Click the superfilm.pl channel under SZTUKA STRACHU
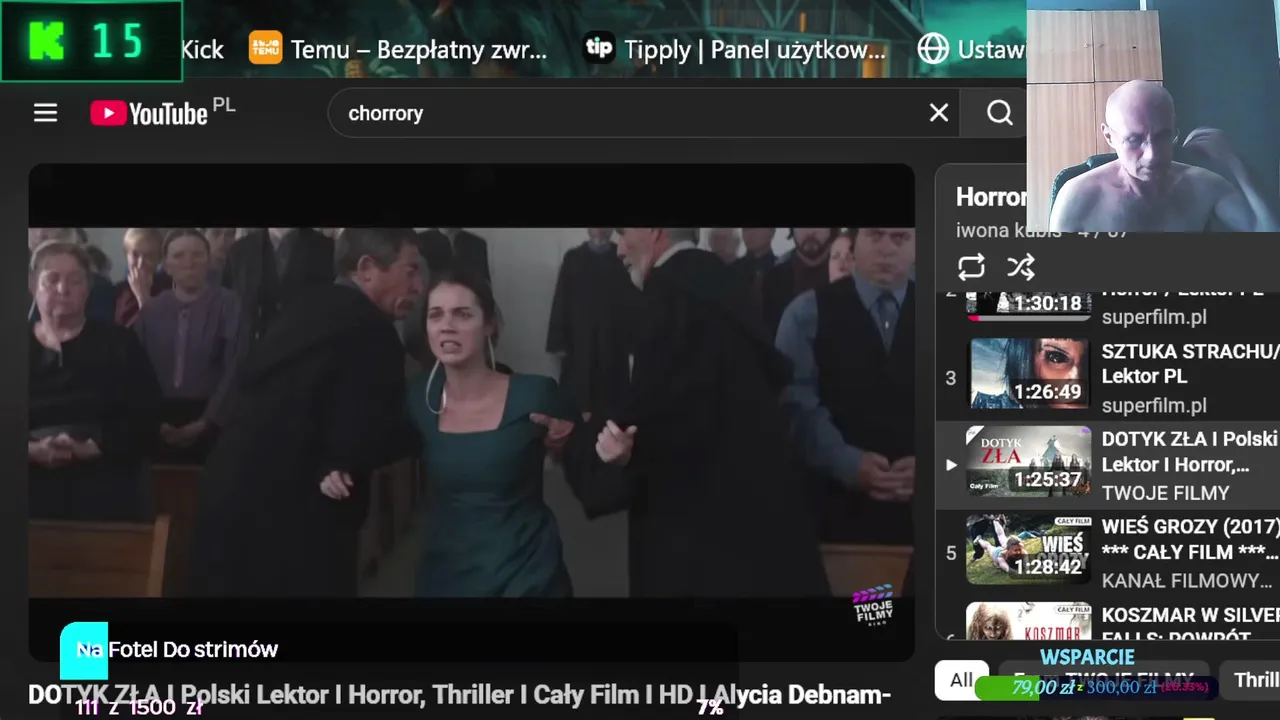 point(1154,405)
